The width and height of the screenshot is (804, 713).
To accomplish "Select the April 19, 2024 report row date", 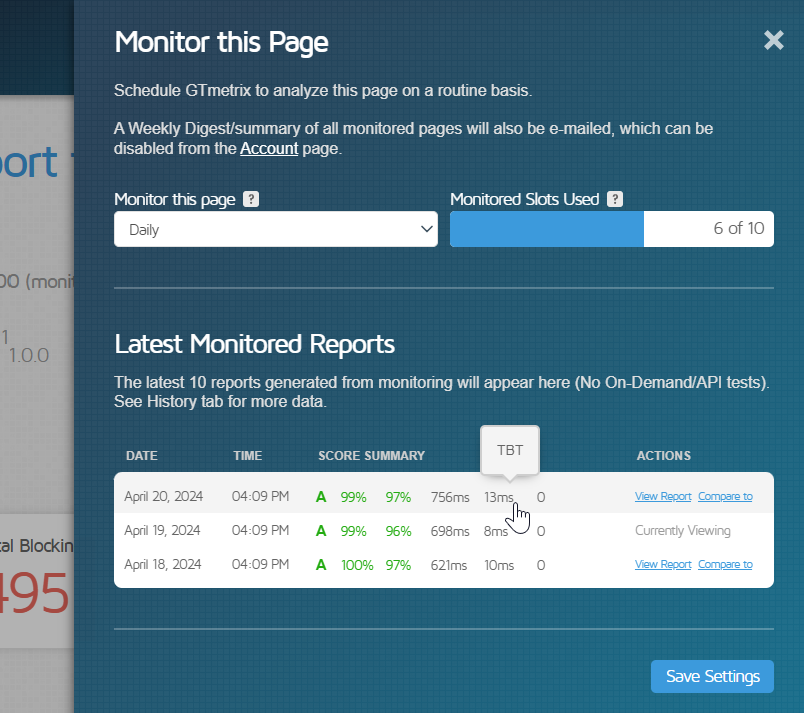I will pyautogui.click(x=162, y=531).
